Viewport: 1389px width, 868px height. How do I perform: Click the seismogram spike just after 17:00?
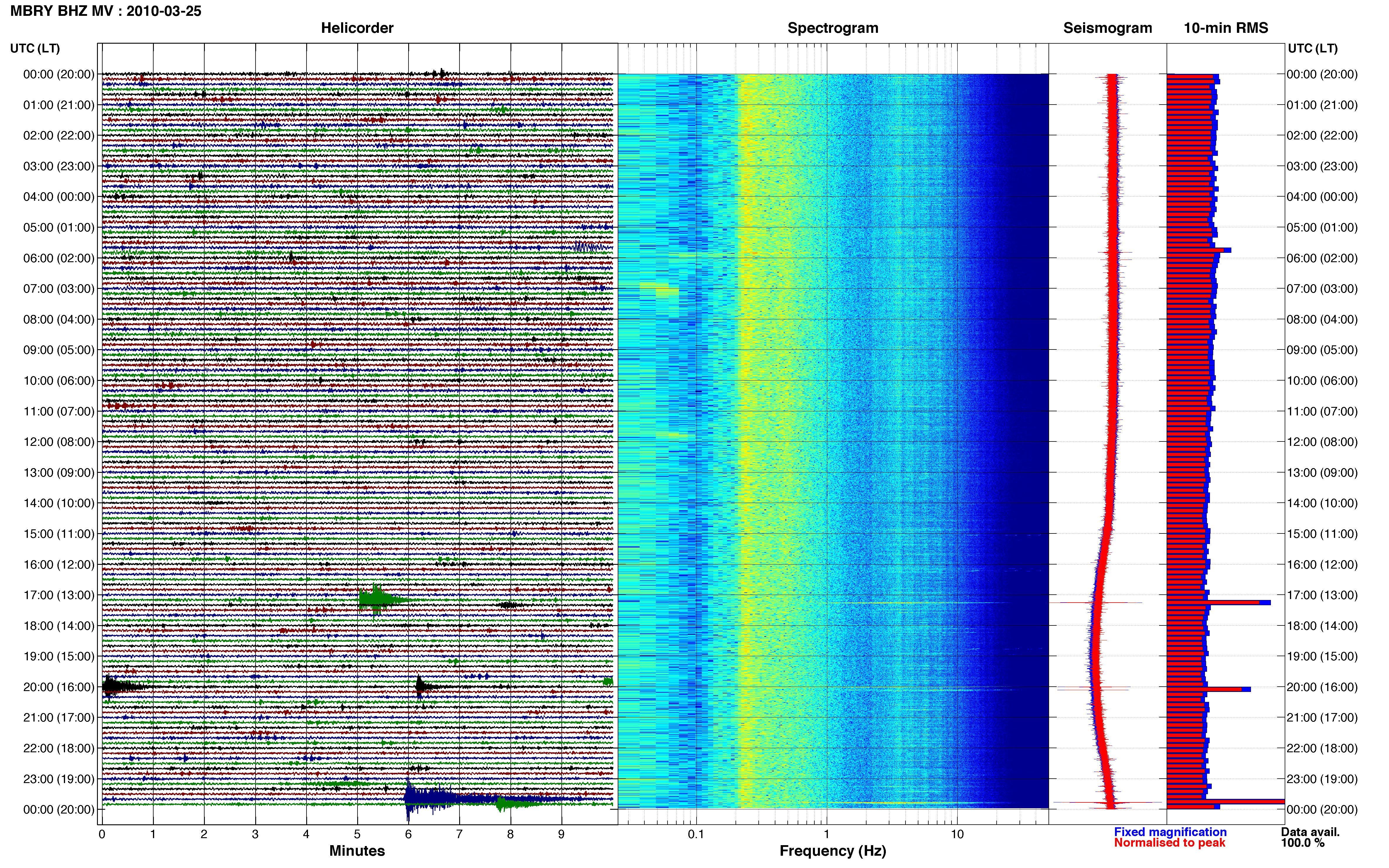(x=1096, y=603)
